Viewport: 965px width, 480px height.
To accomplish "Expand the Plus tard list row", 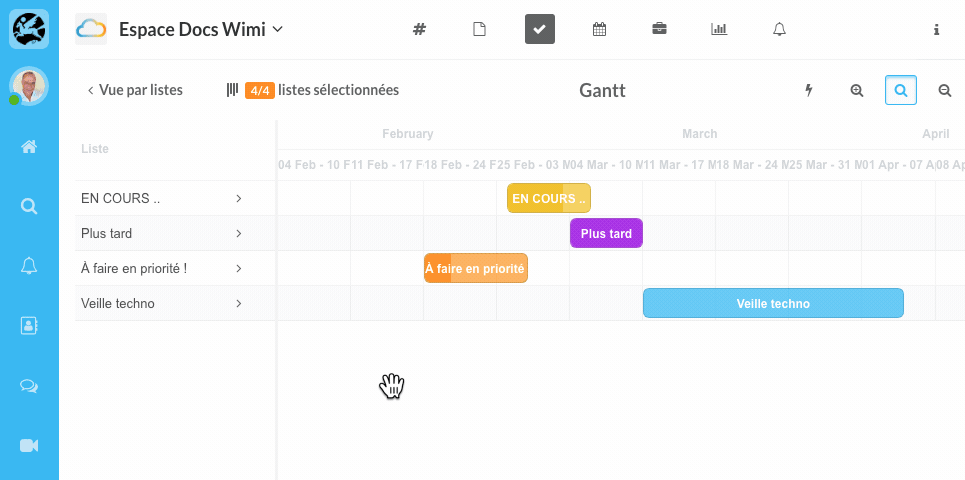I will pos(238,233).
